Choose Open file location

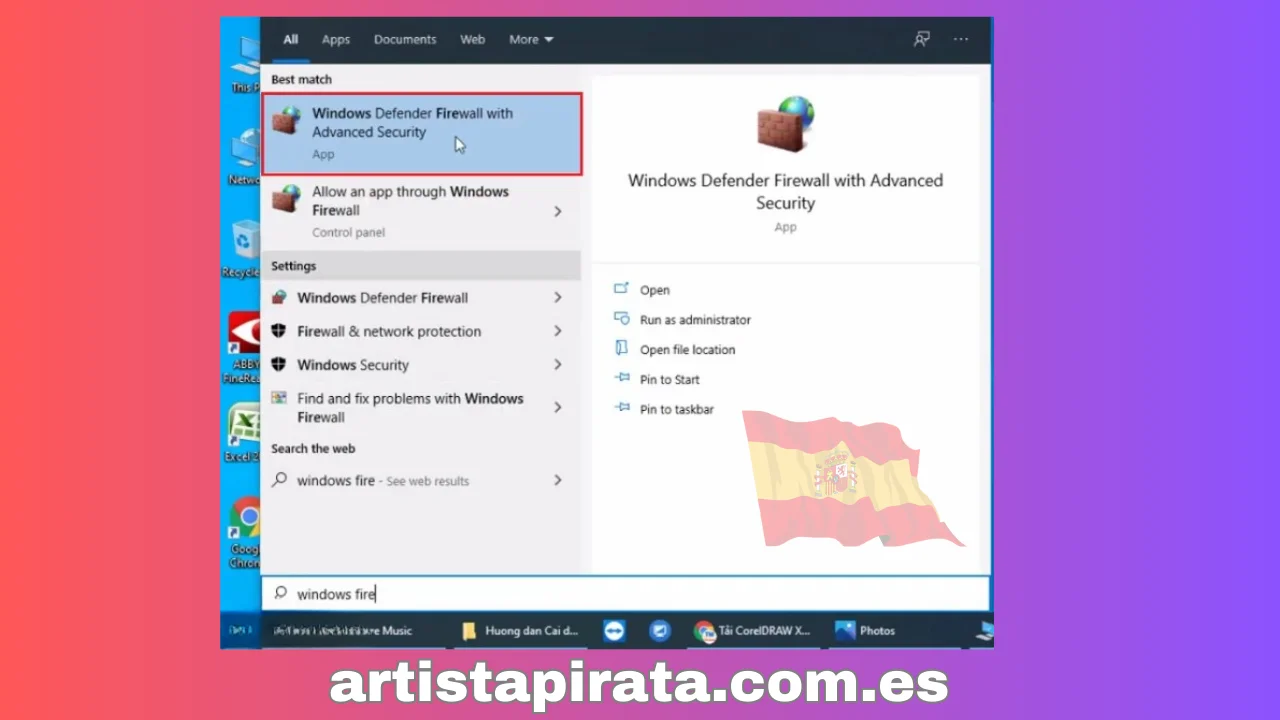pyautogui.click(x=687, y=350)
